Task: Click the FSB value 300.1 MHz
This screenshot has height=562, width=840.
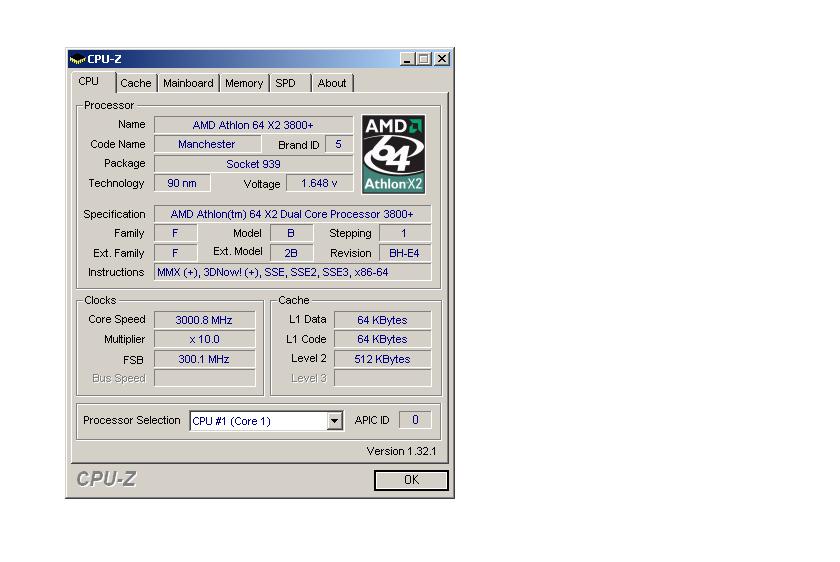Action: point(204,359)
